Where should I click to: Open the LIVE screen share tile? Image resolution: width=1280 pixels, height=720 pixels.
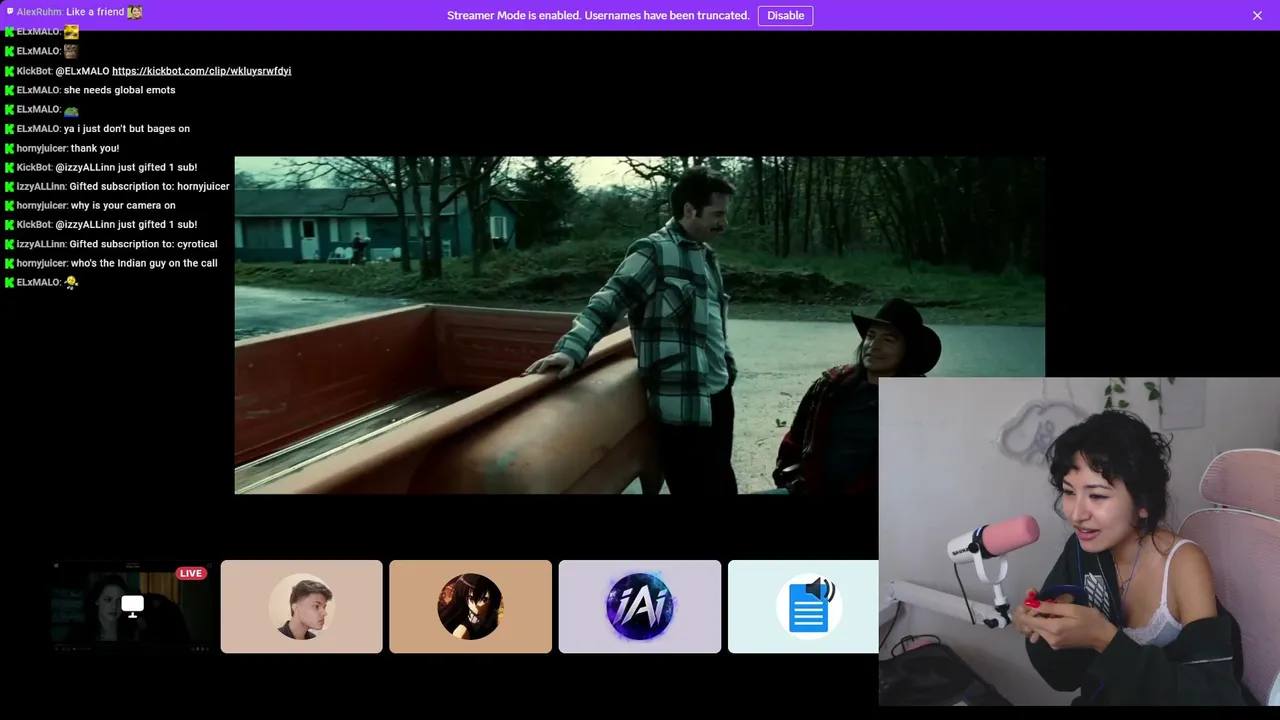132,606
